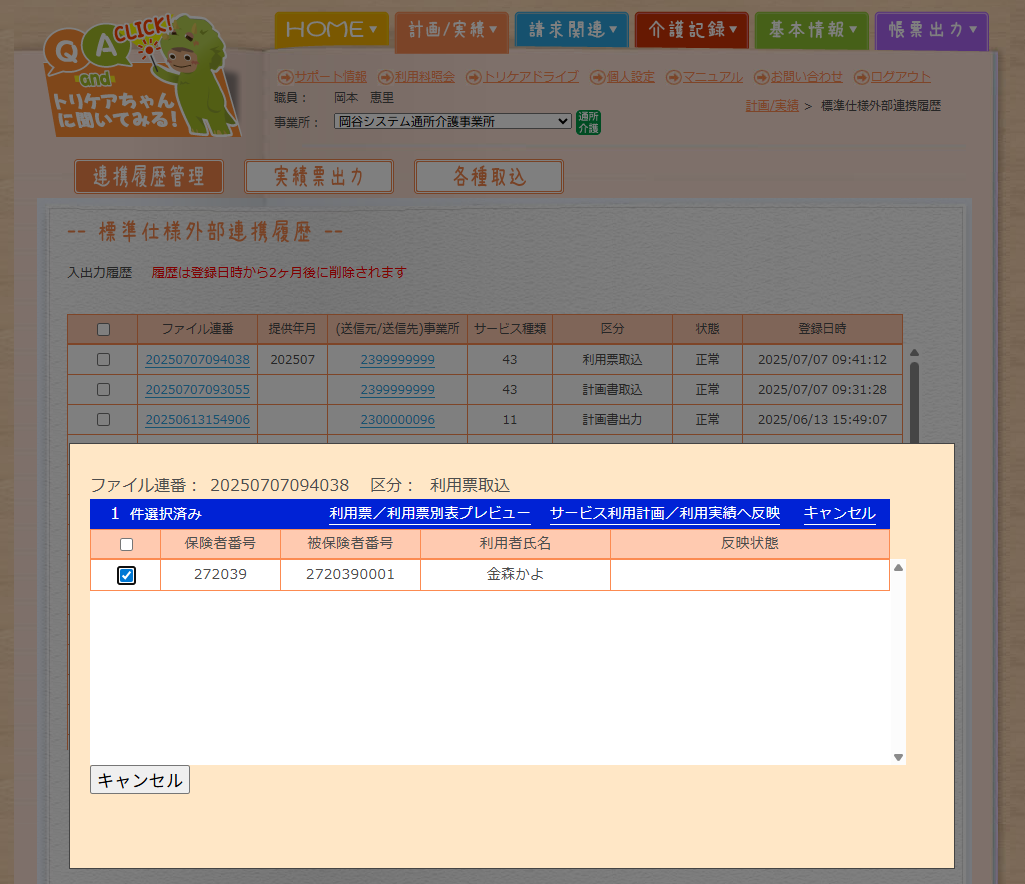Click the history table scrollbar up arrow

(x=915, y=353)
